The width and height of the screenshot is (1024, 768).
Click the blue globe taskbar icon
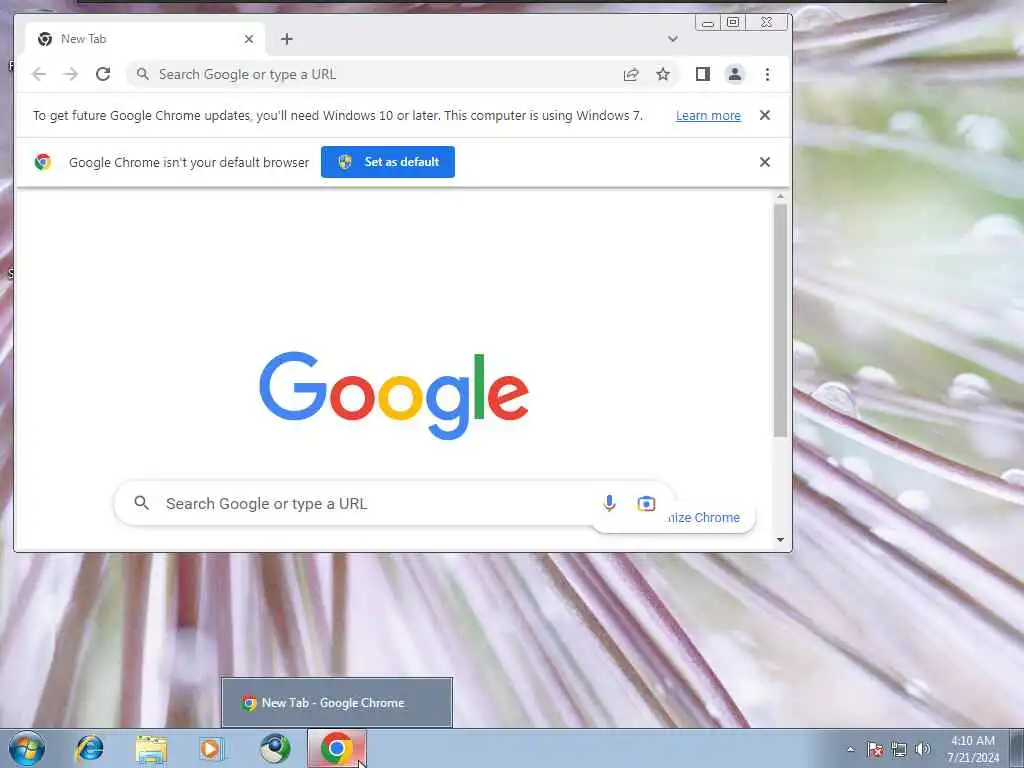(x=275, y=748)
